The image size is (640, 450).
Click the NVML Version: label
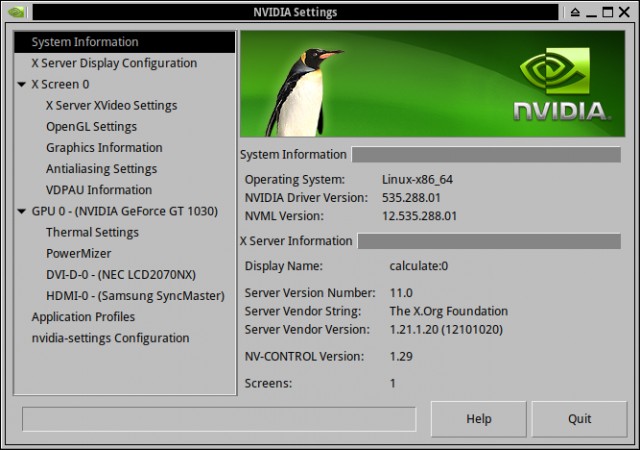(284, 216)
